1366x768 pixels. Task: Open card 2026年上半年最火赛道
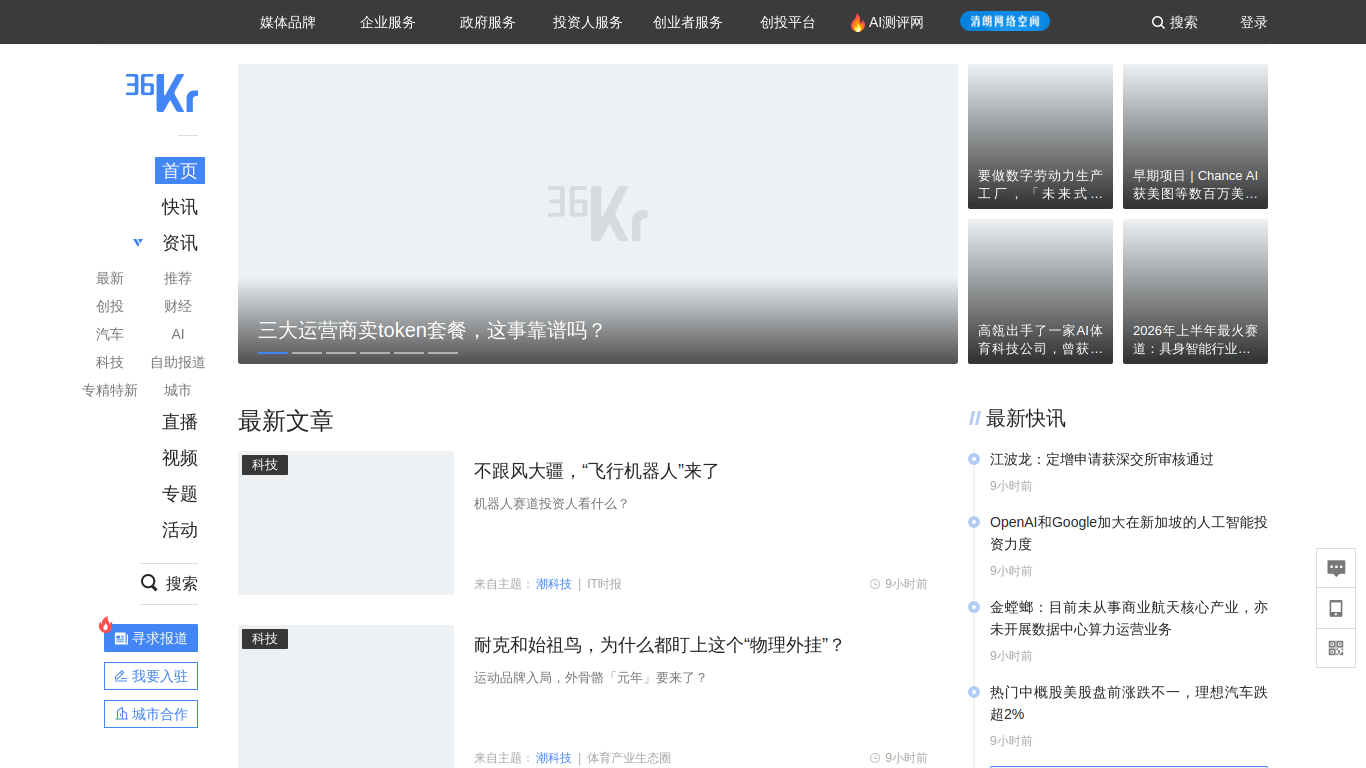(x=1195, y=291)
